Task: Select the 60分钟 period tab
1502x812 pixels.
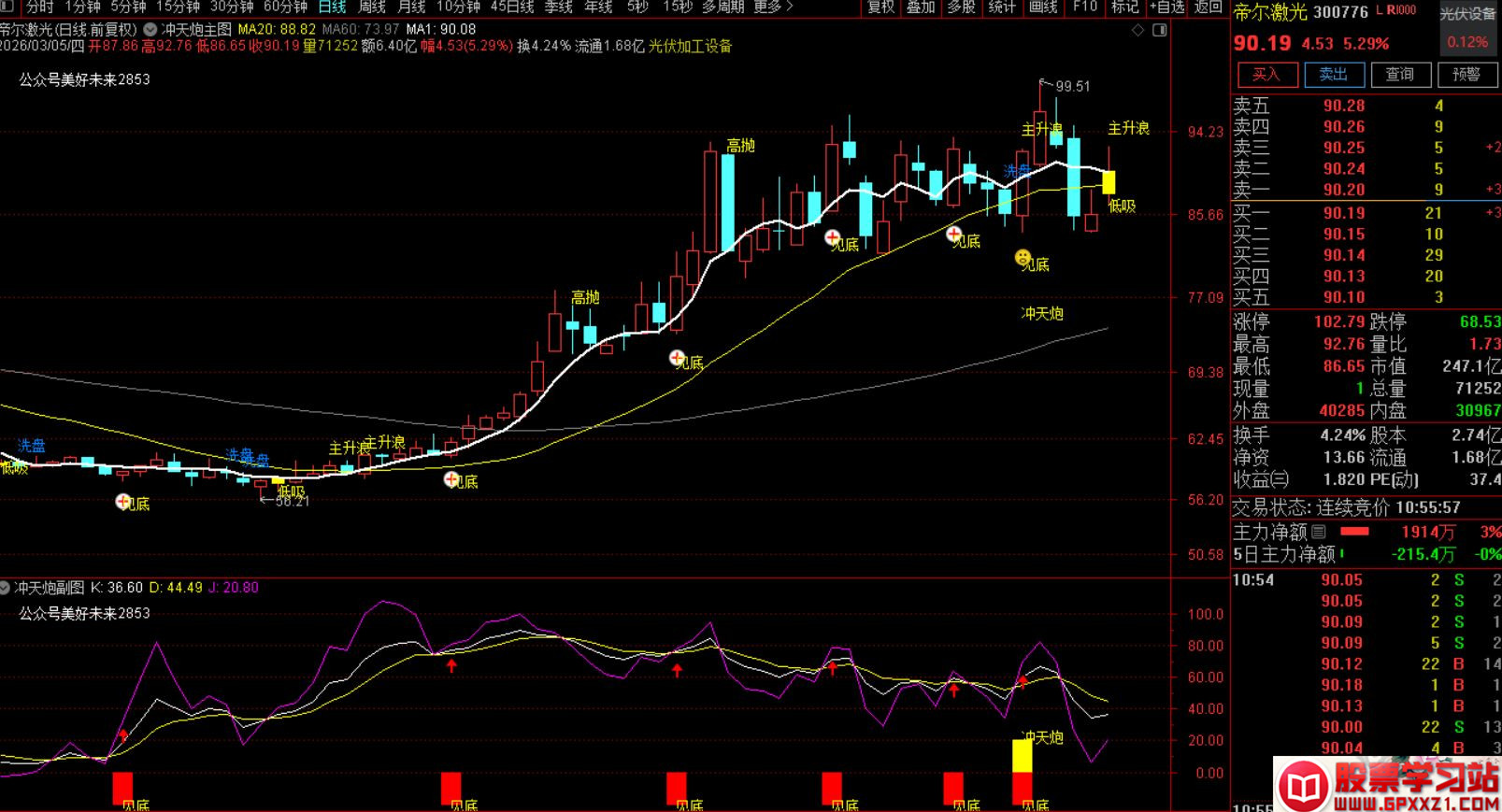Action: tap(285, 7)
